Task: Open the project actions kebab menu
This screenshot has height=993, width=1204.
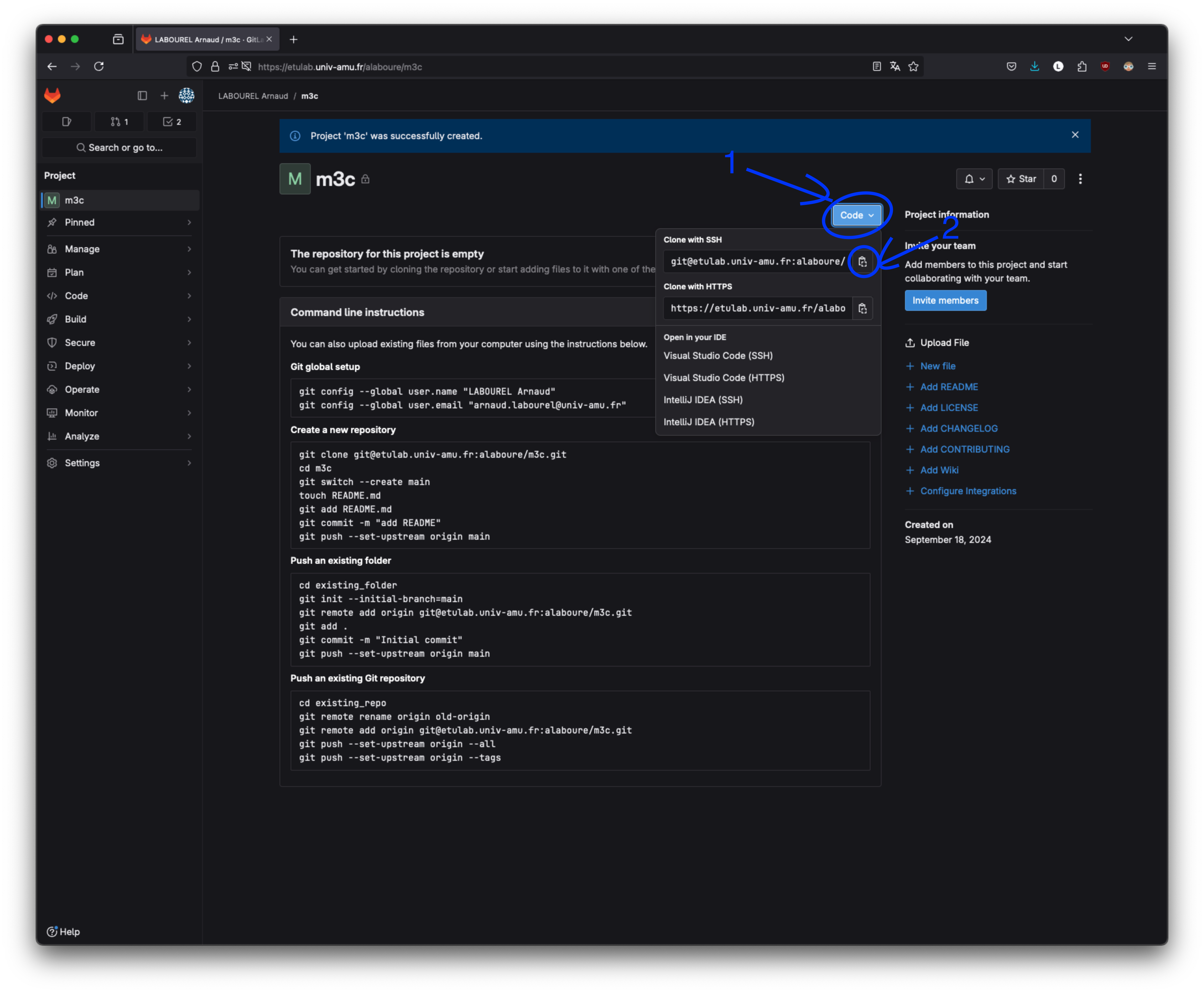Action: 1080,179
